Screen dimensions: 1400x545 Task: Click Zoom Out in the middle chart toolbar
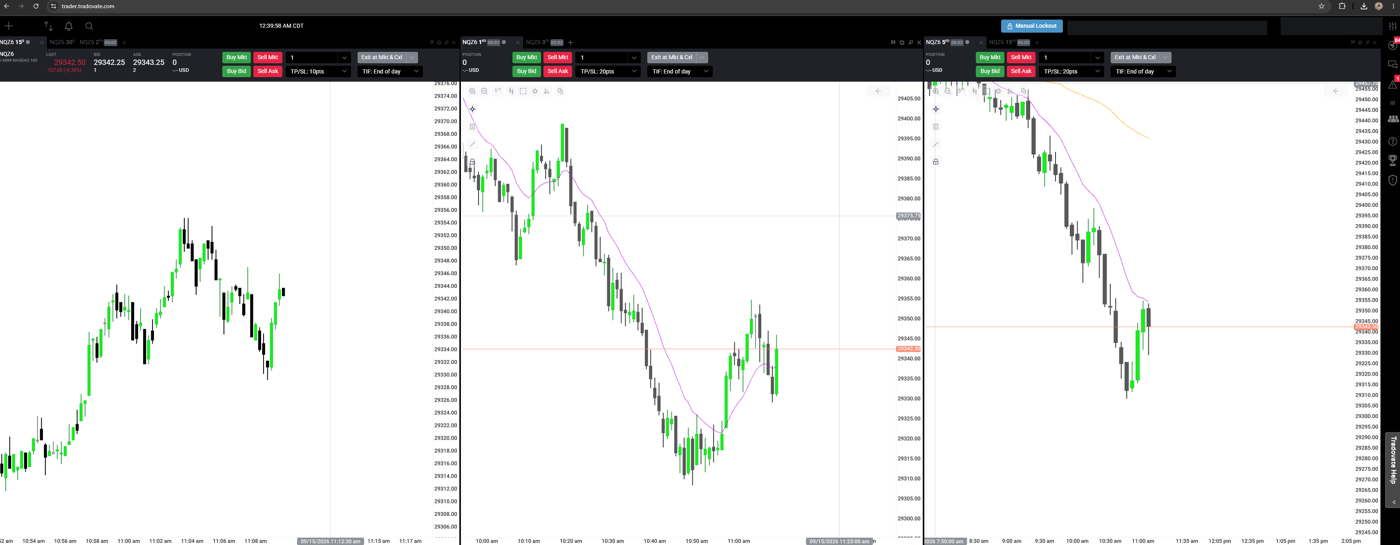(x=485, y=91)
